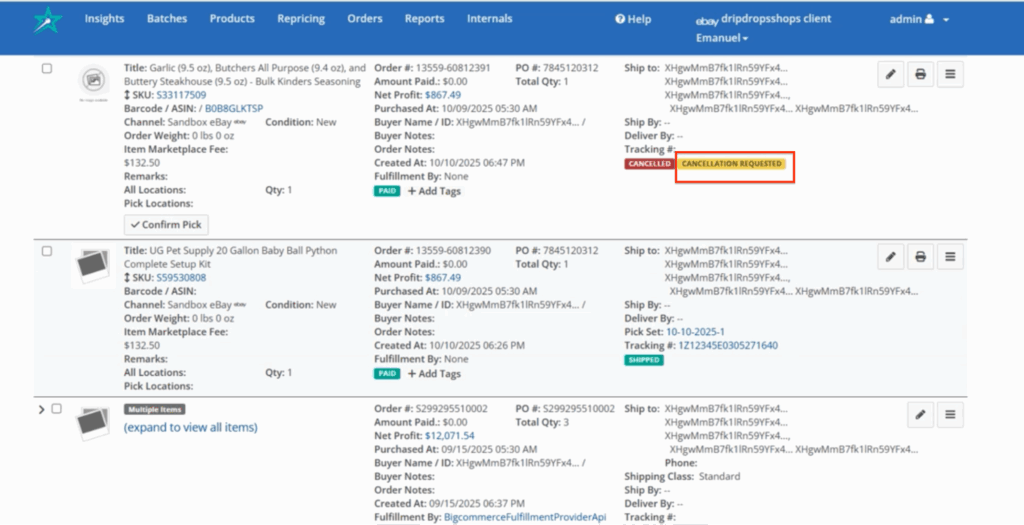The image size is (1024, 525).
Task: Click the Cancellation Requested yellow tag
Action: (732, 163)
